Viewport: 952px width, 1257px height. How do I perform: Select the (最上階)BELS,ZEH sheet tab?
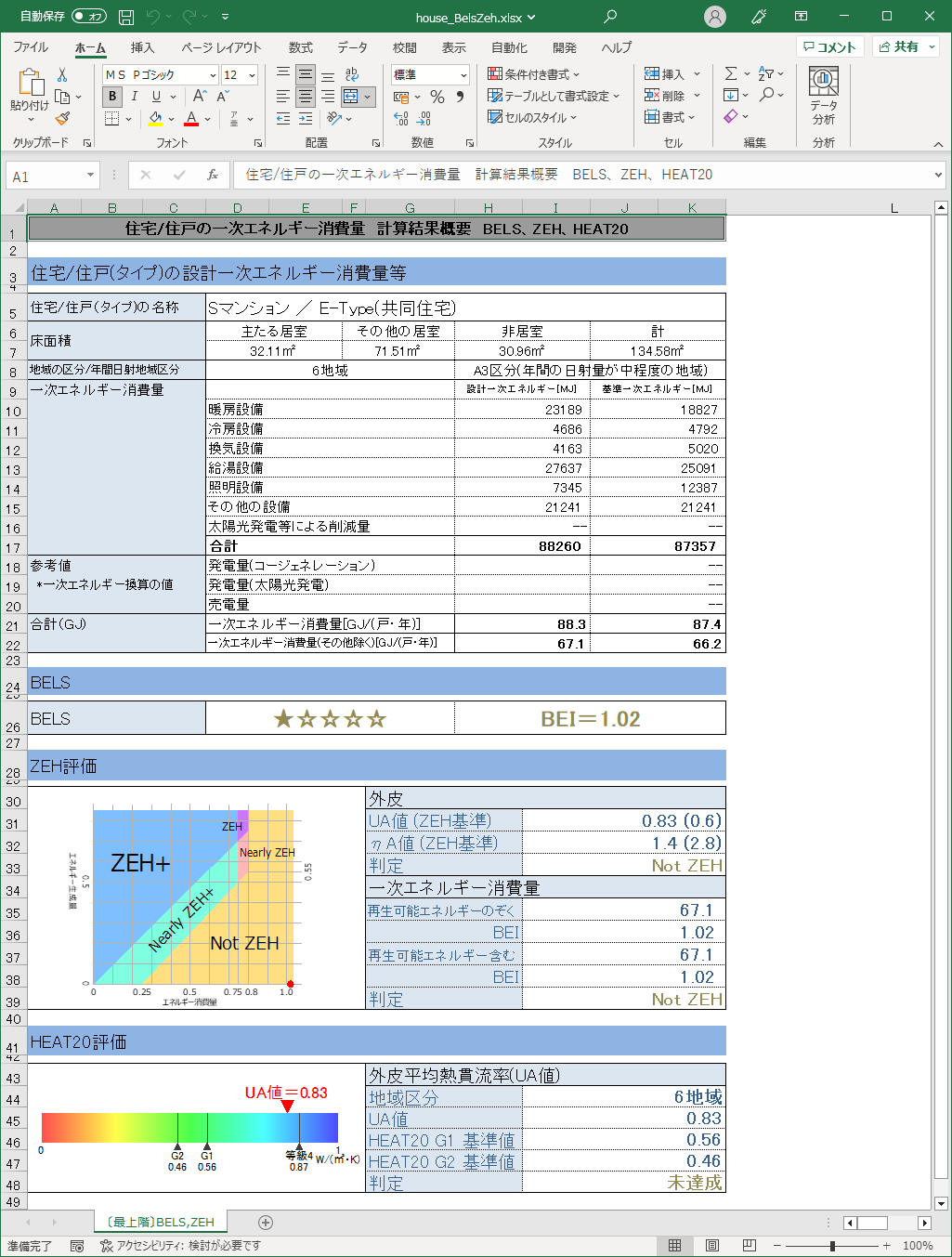tap(161, 1222)
